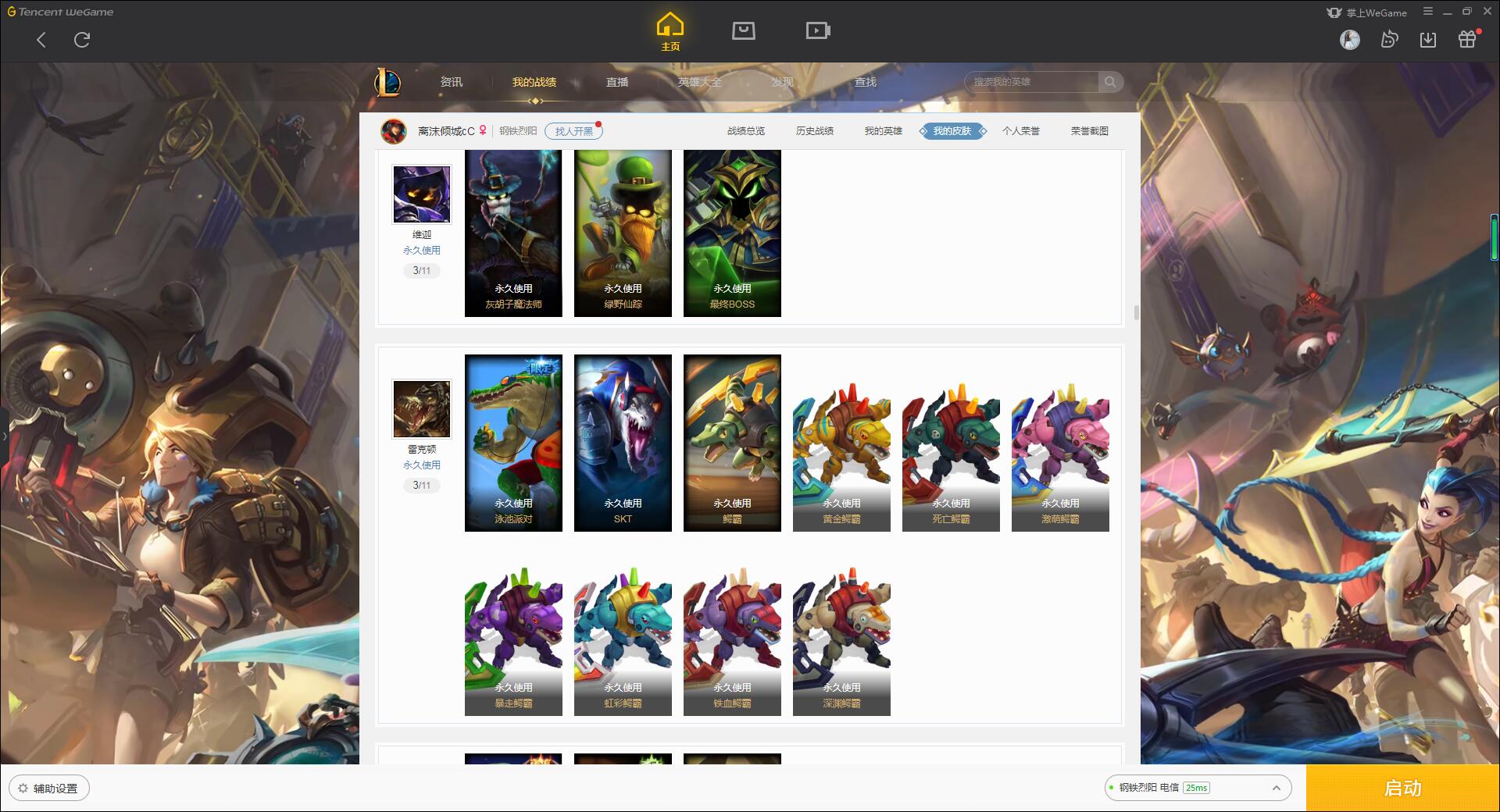Image resolution: width=1500 pixels, height=812 pixels.
Task: Open the 我的英雄 sub-tab
Action: 884,131
